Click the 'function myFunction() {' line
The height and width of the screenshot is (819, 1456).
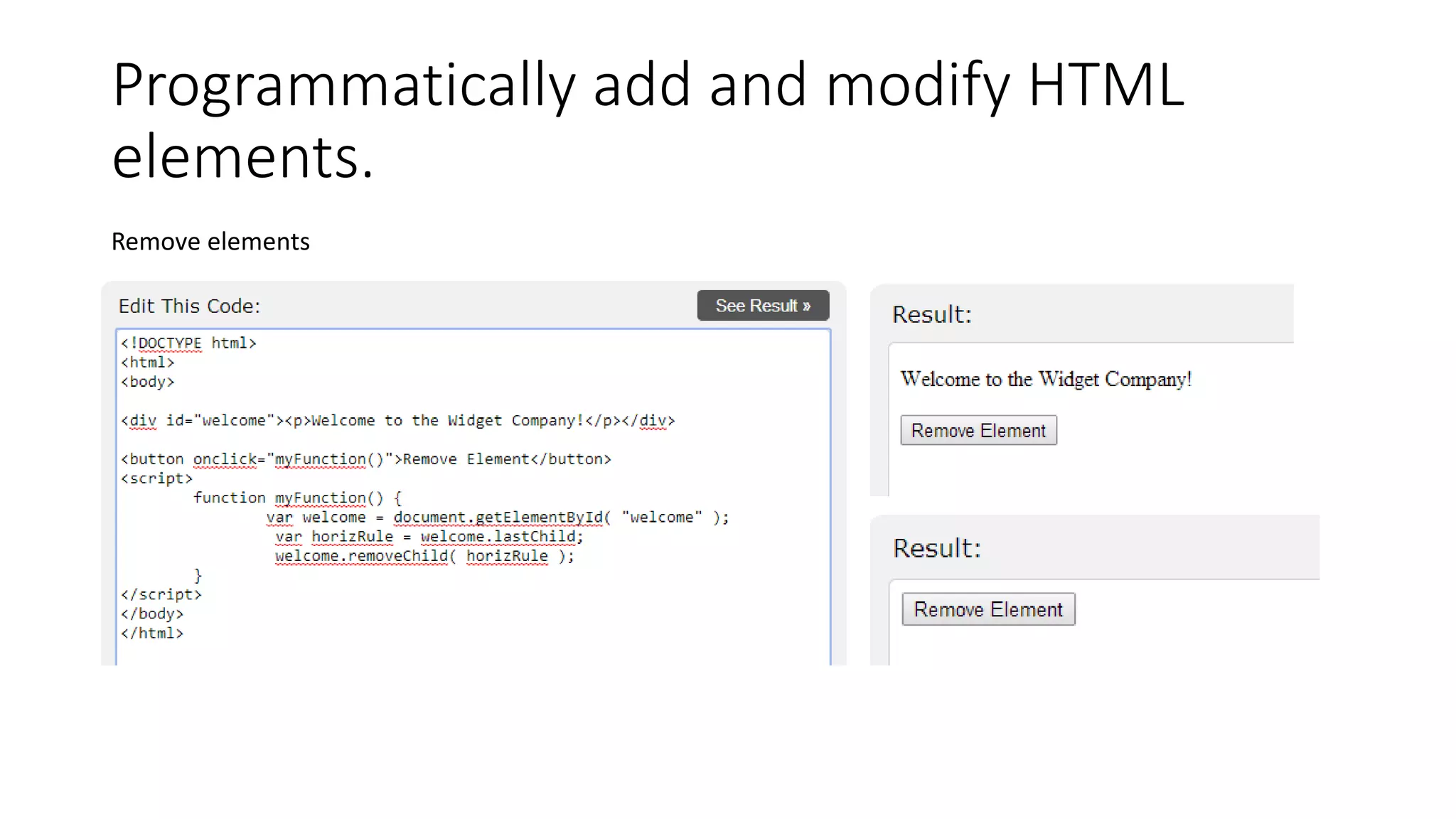[297, 498]
